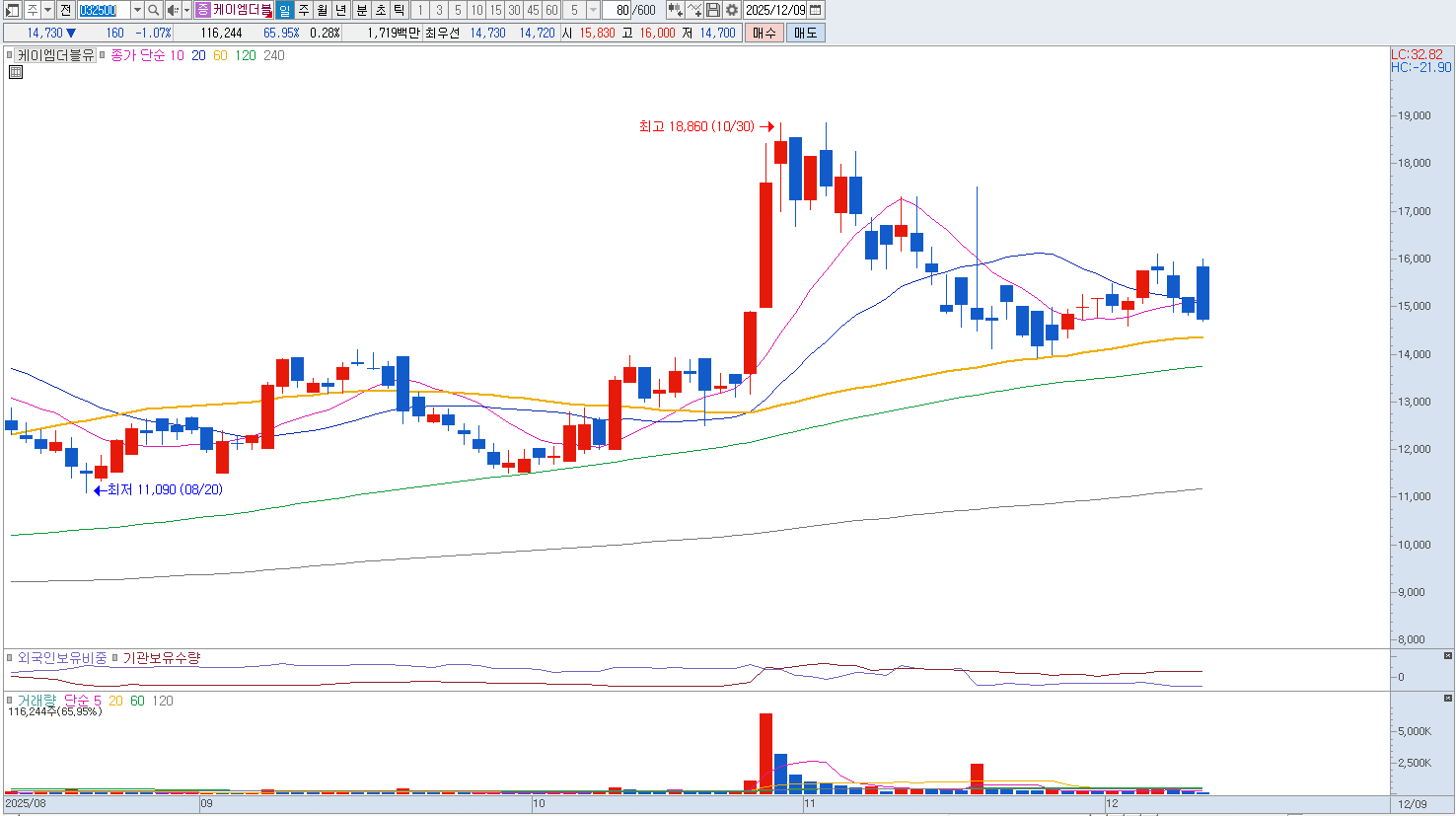Expand the stock code dropdown arrow
1456x816 pixels.
point(137,10)
